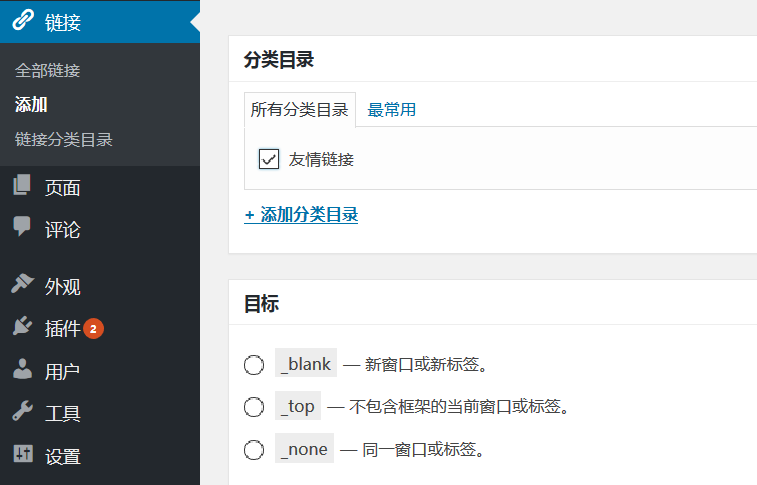The height and width of the screenshot is (485, 757).
Task: Go to 全部链接 in the submenu
Action: click(47, 70)
